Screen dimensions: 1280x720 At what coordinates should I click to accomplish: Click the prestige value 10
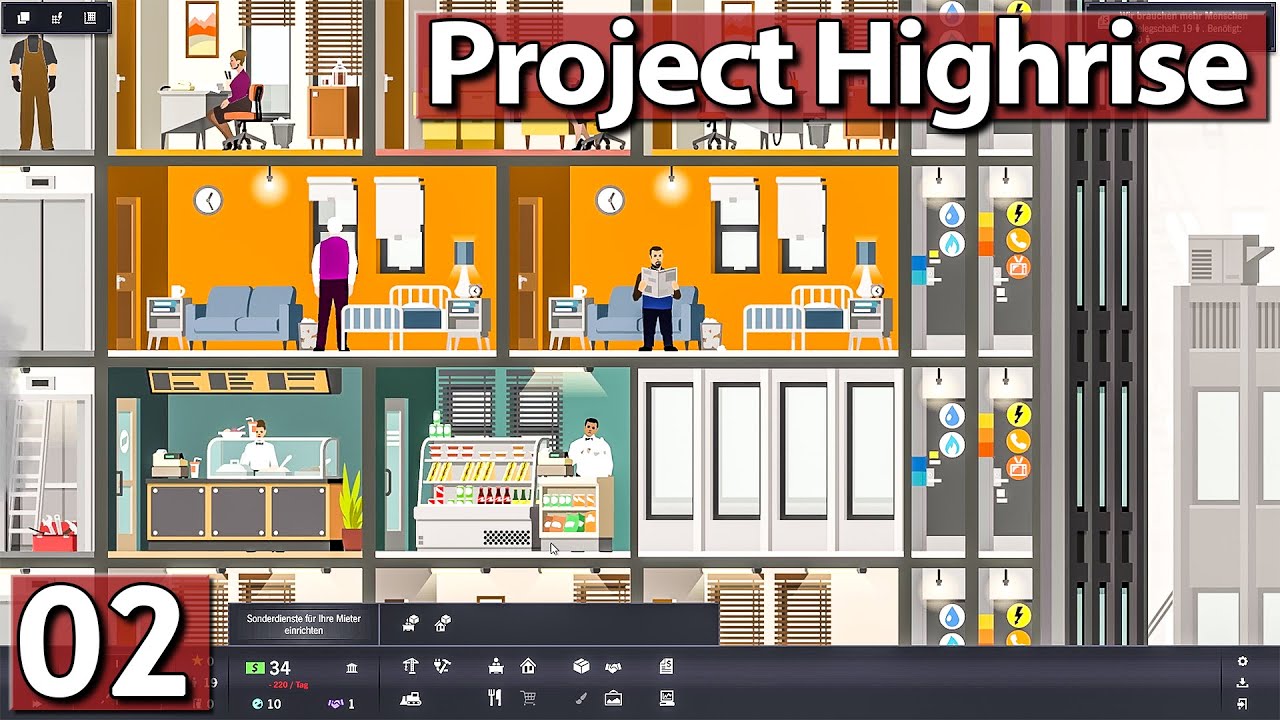click(x=274, y=704)
